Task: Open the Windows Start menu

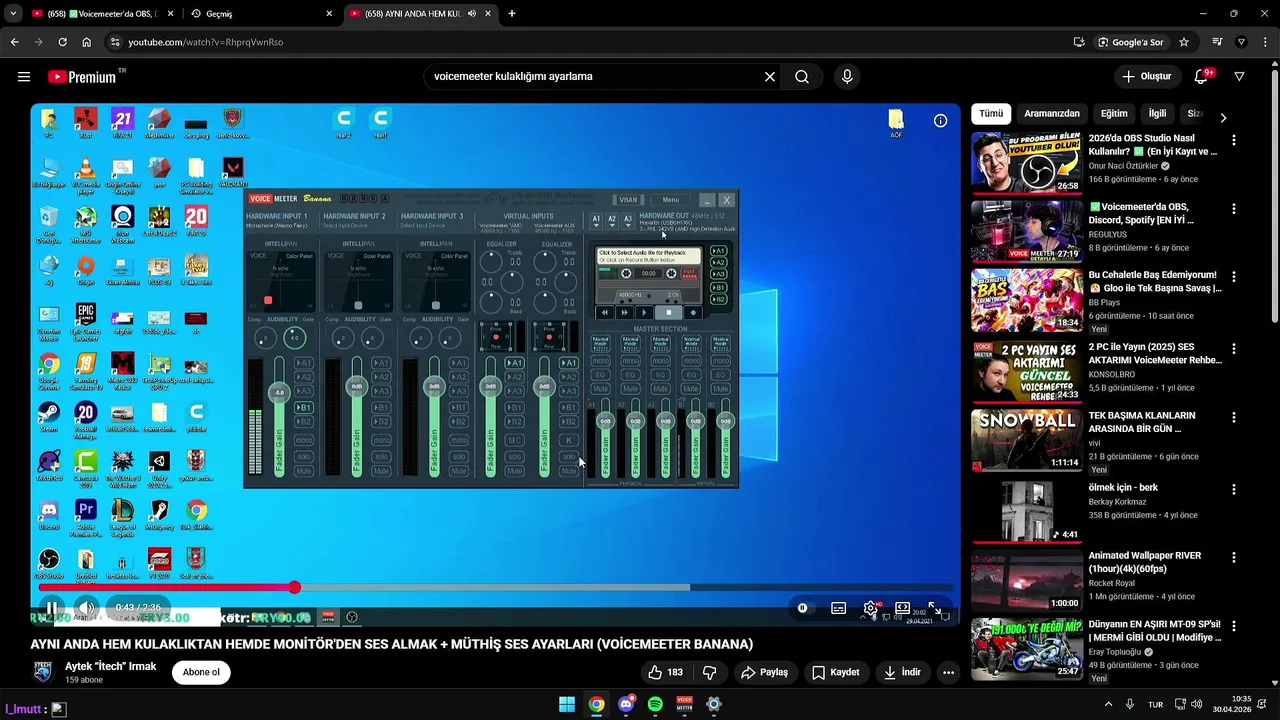Action: point(567,704)
